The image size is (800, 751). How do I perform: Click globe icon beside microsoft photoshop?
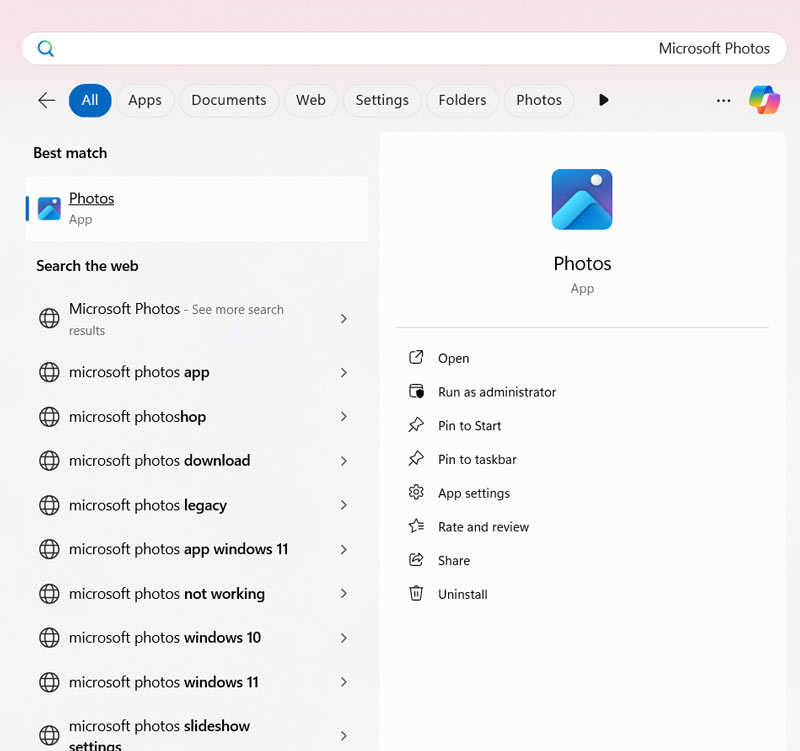49,417
